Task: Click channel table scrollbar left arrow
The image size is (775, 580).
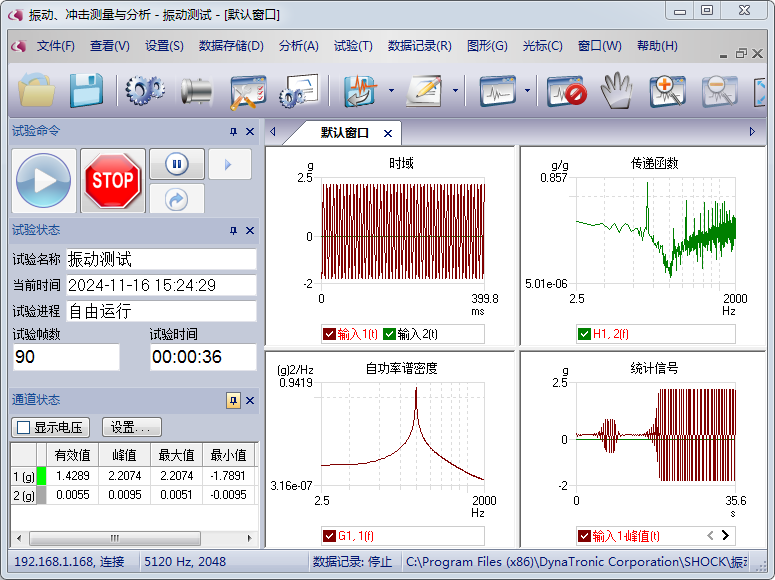Action: (x=19, y=538)
